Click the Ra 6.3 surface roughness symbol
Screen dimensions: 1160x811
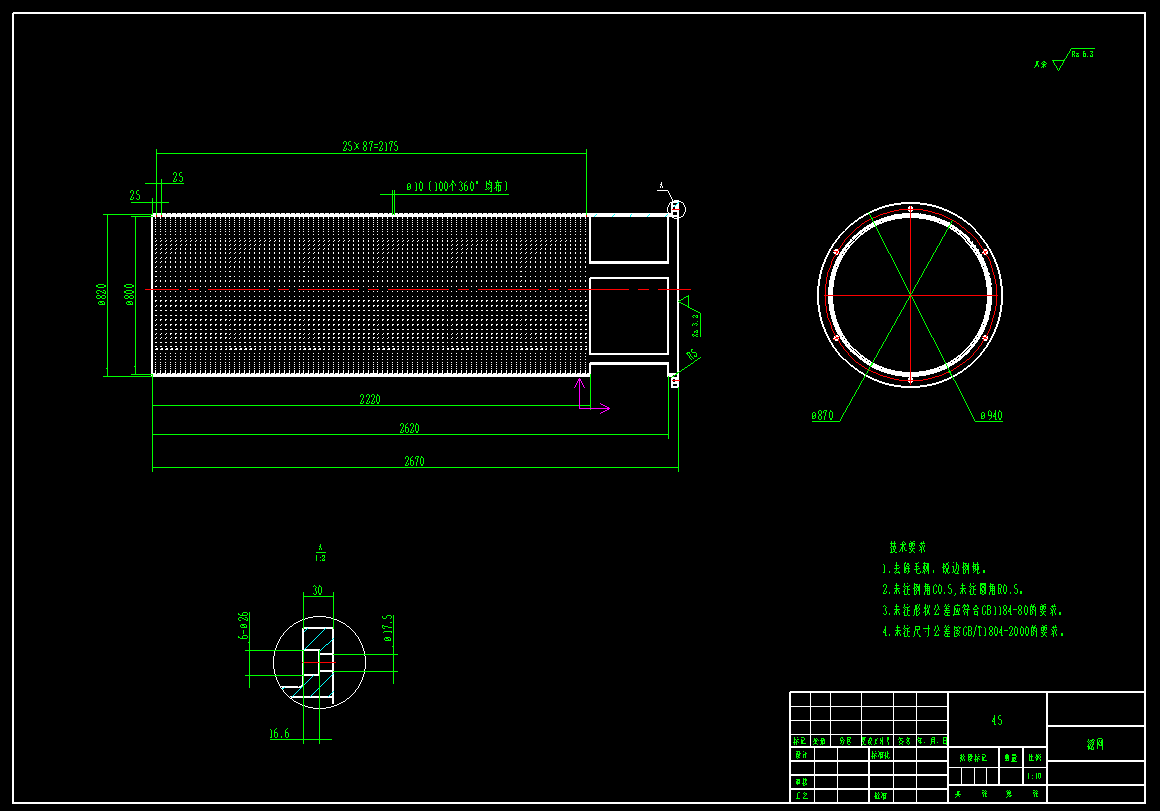point(1074,59)
